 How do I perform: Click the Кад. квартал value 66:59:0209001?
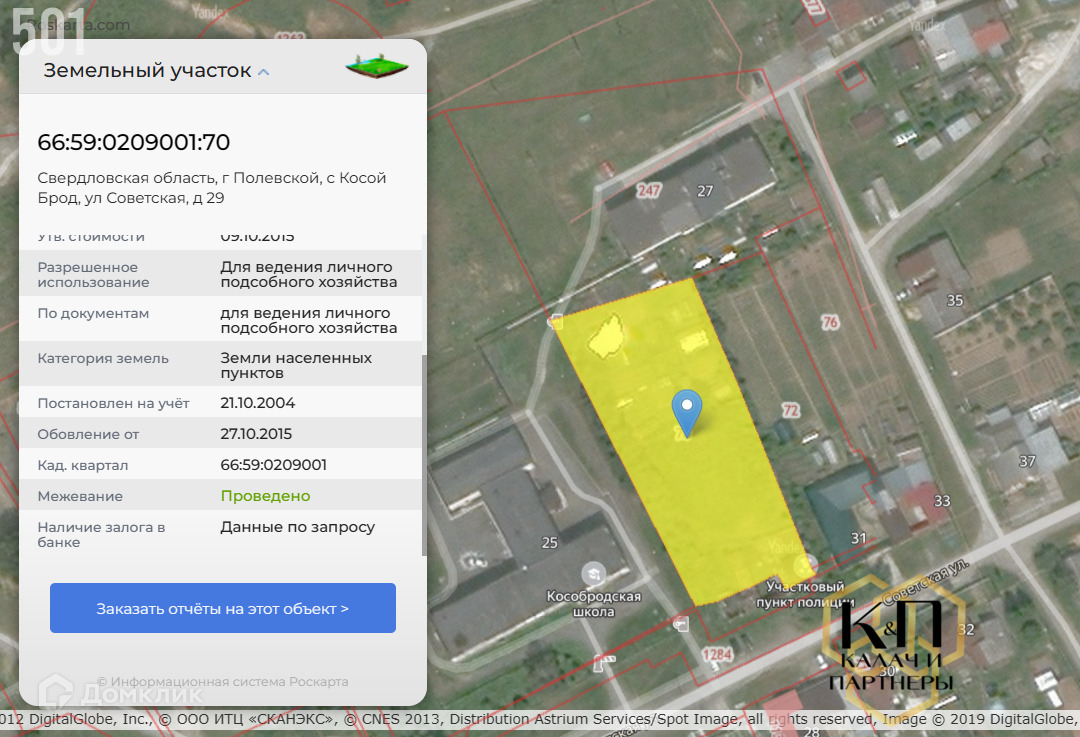273,465
